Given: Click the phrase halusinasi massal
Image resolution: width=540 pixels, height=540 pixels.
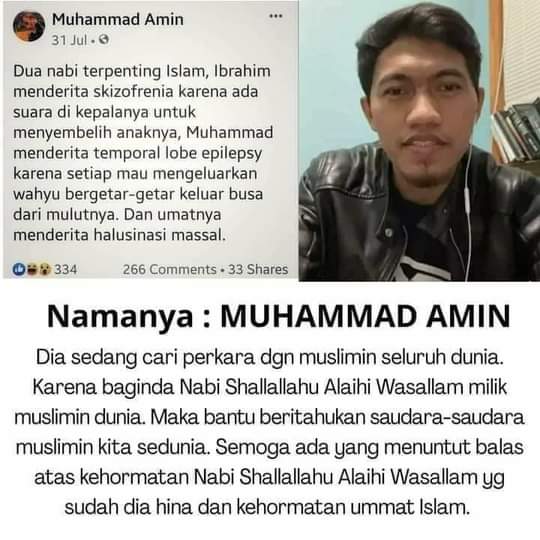Looking at the screenshot, I should point(160,235).
